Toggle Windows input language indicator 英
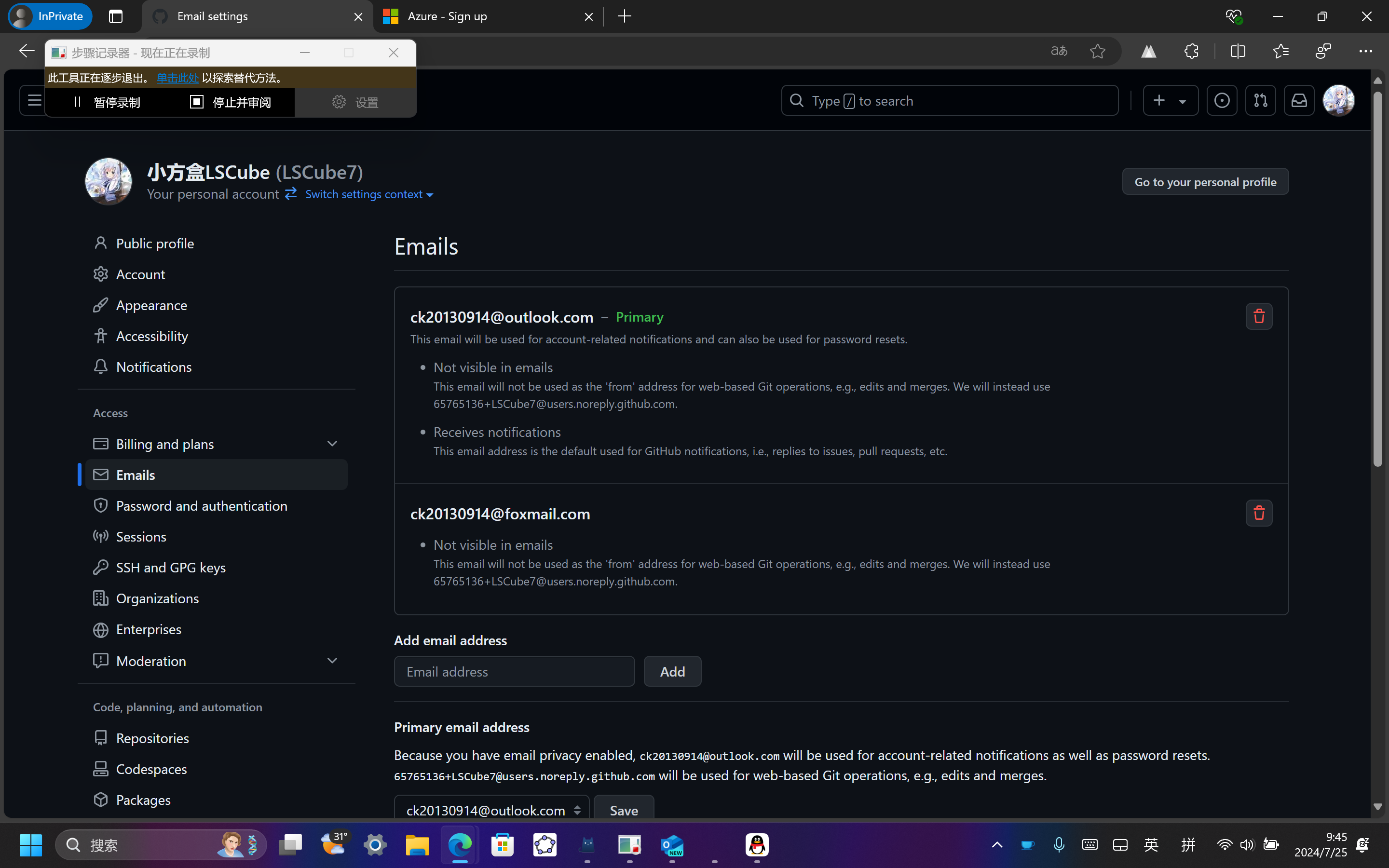The height and width of the screenshot is (868, 1389). tap(1151, 844)
